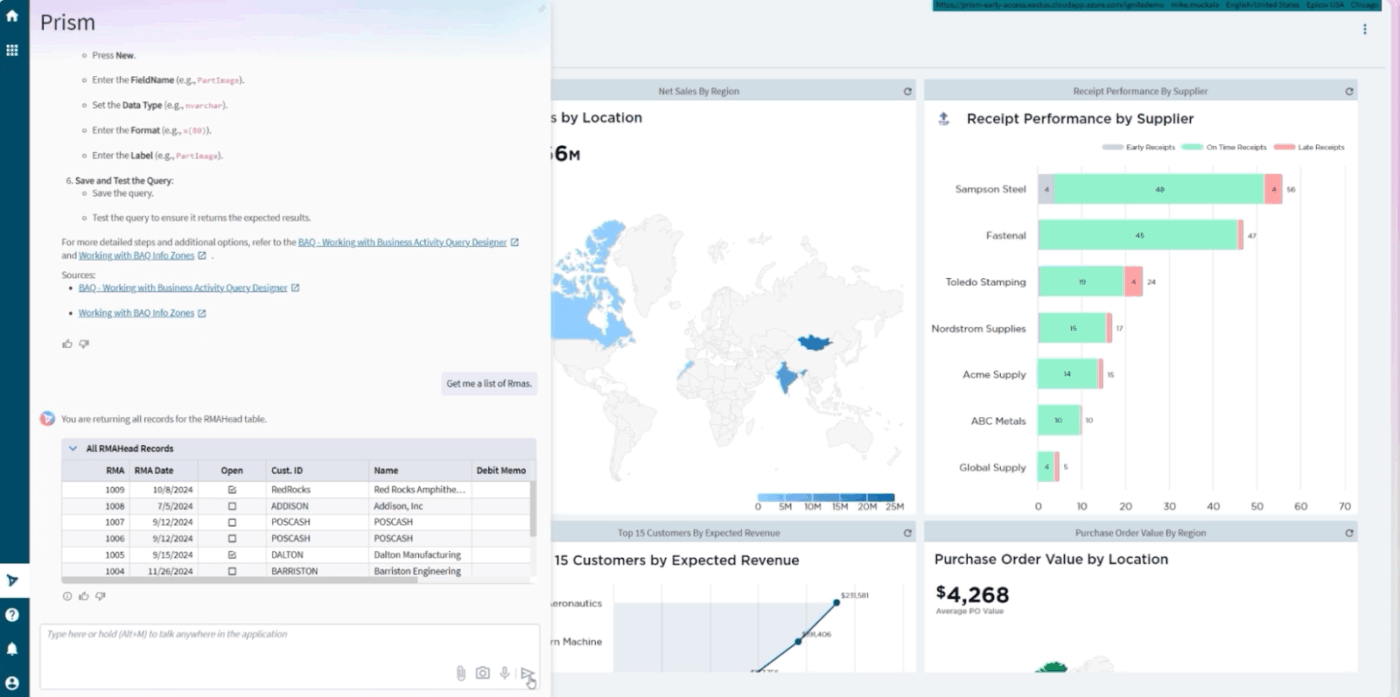
Task: Refresh the Net Sales By Region widget
Action: (x=907, y=91)
